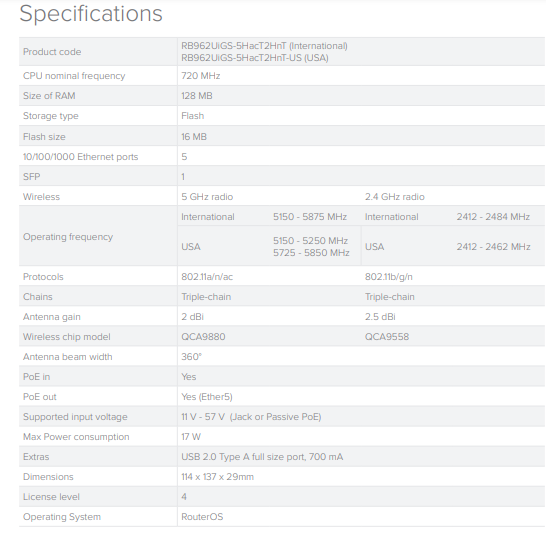
Task: Click the 5150 - 5875 MHz frequency range
Action: pyautogui.click(x=310, y=217)
